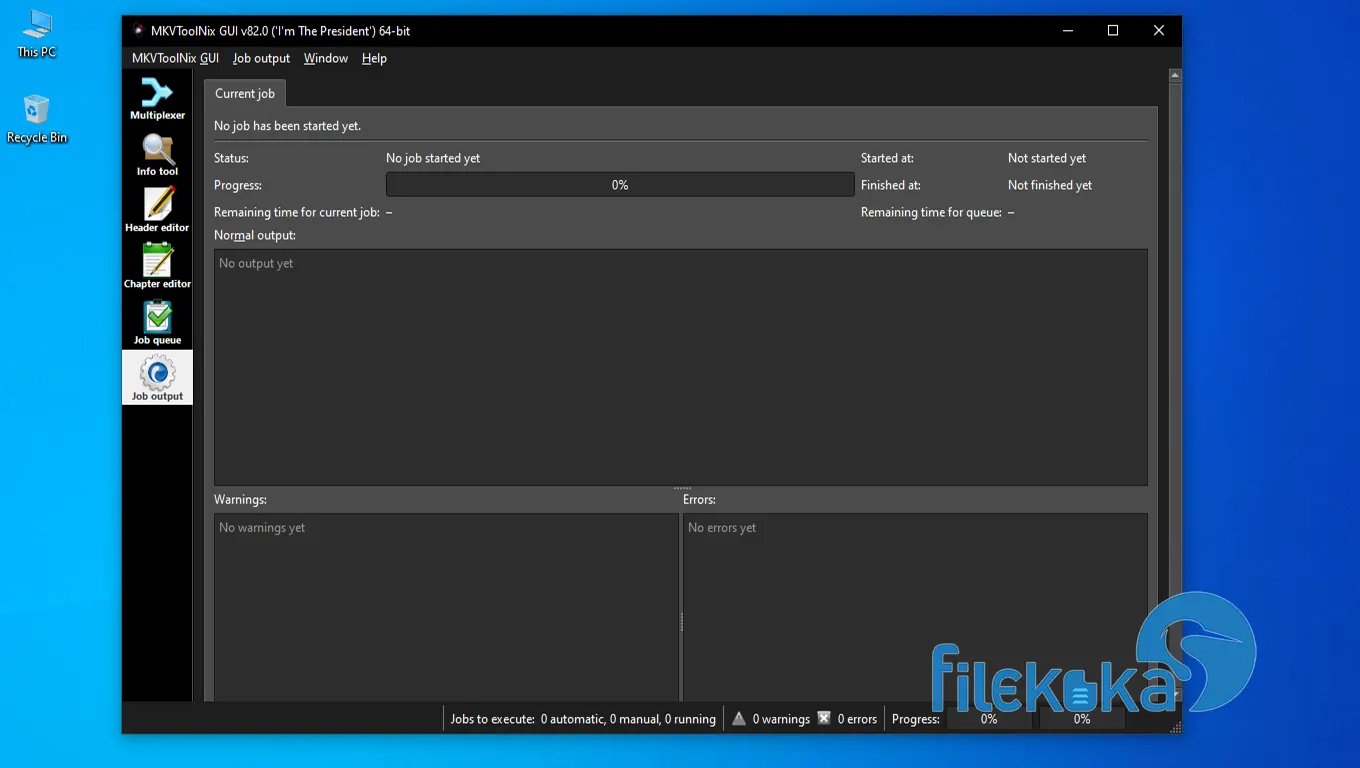Click the 'Not started yet' value
The width and height of the screenshot is (1360, 768).
[1047, 158]
